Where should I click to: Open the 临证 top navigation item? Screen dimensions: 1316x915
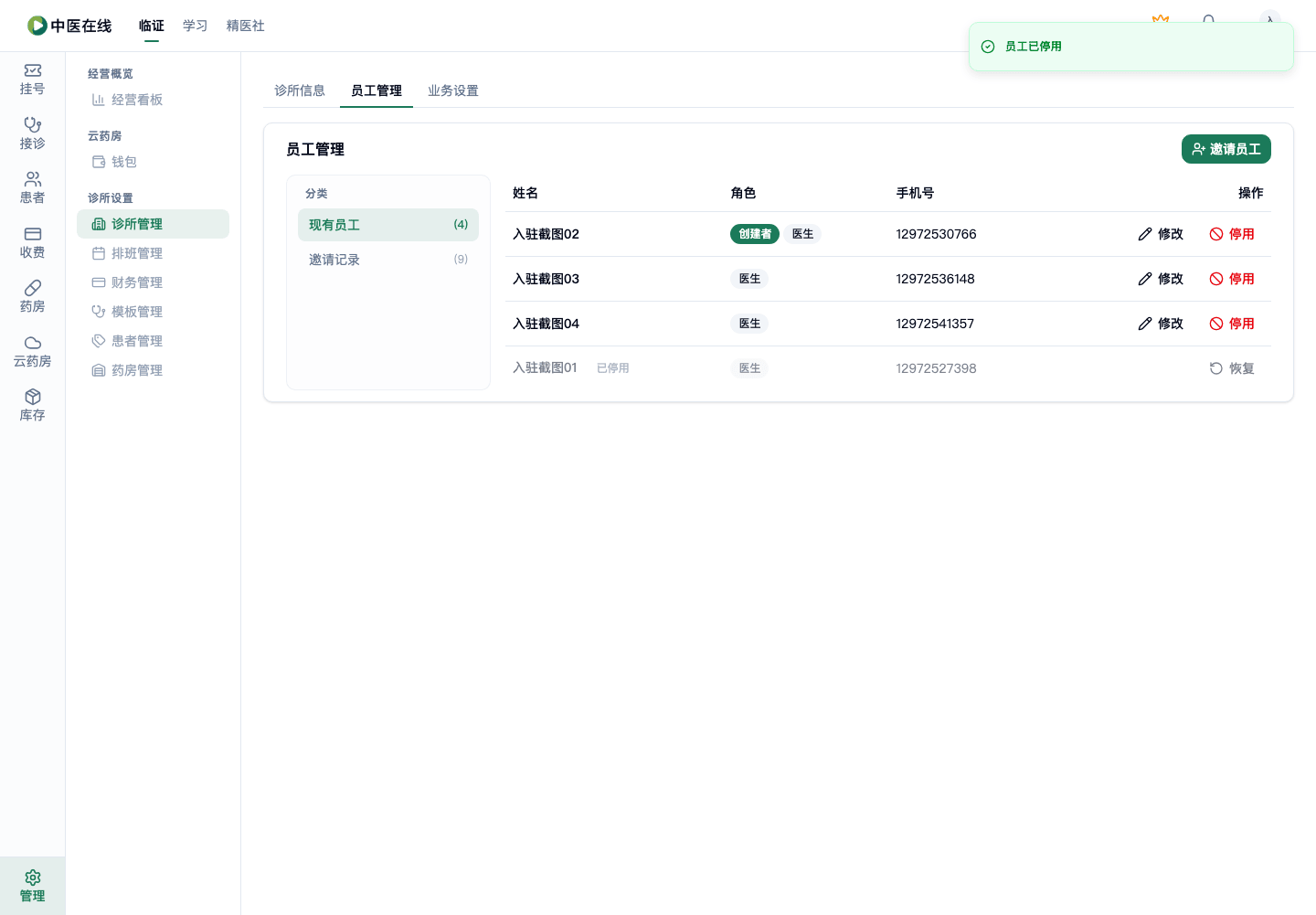click(152, 26)
